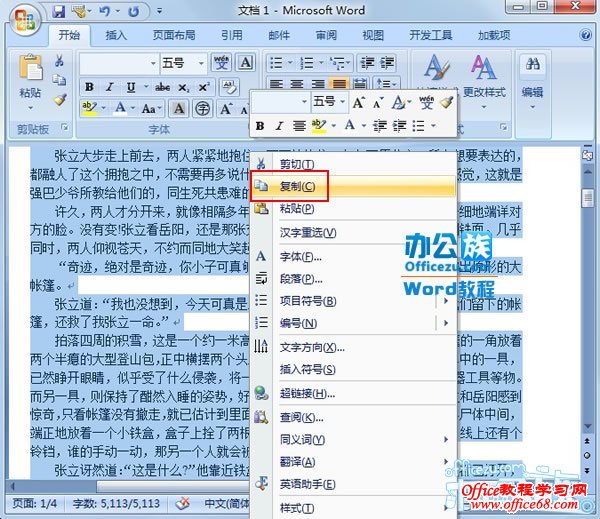600x519 pixels.
Task: Open mini toolbar font name dropdown
Action: point(304,101)
